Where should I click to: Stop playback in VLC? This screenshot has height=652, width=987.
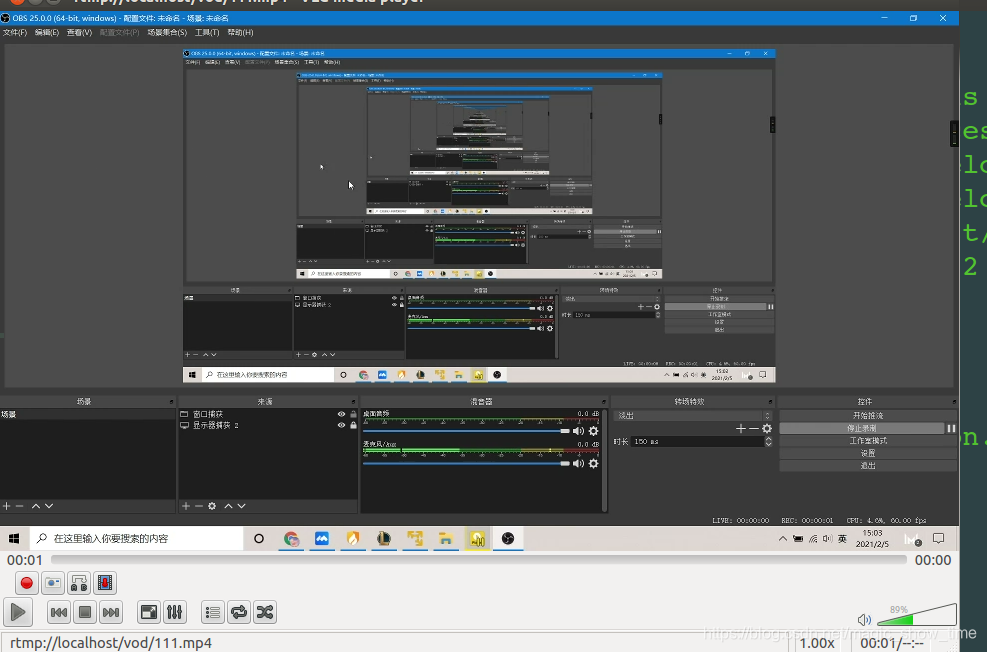85,612
